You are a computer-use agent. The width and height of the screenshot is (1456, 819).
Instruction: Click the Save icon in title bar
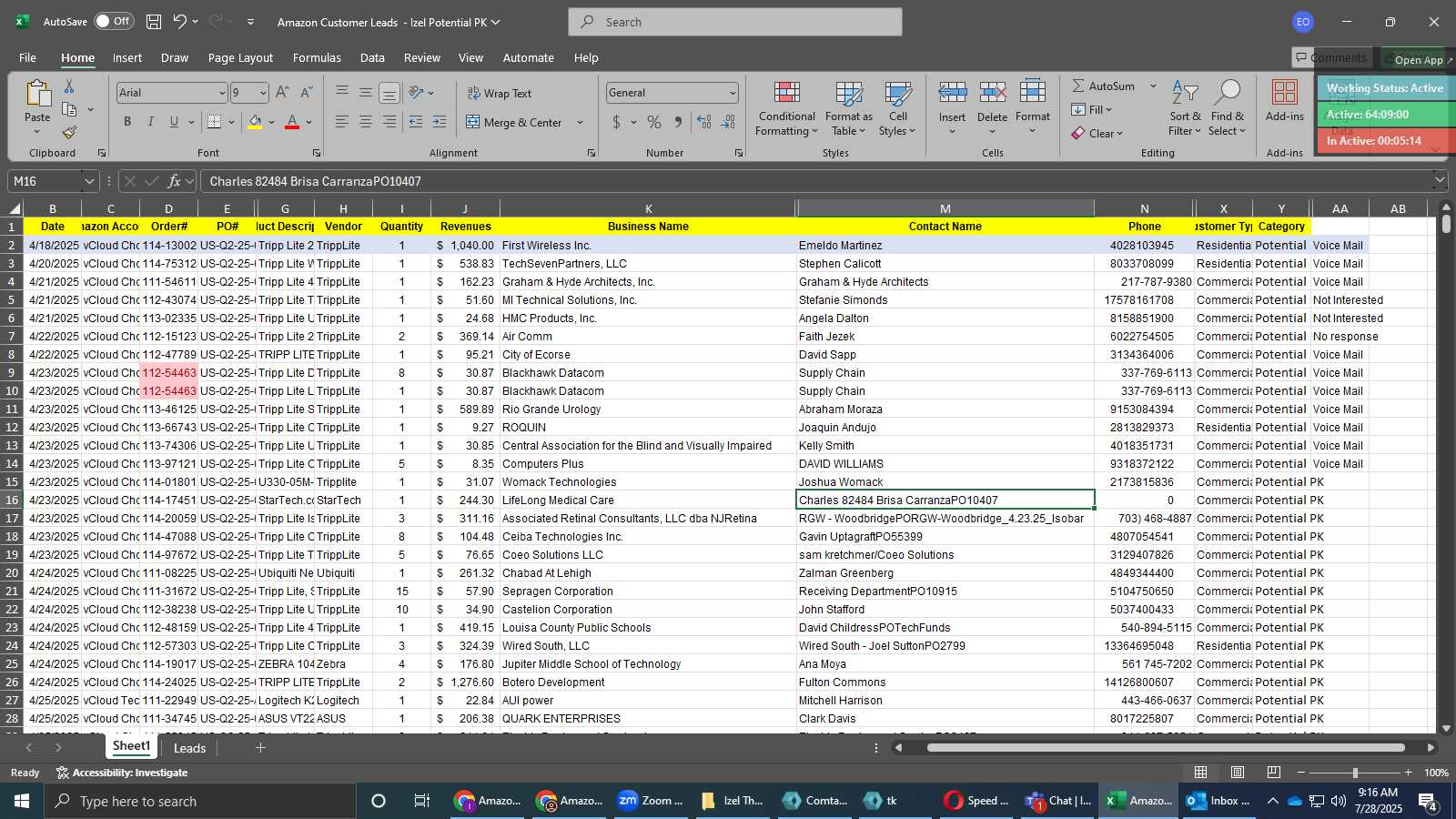[154, 22]
